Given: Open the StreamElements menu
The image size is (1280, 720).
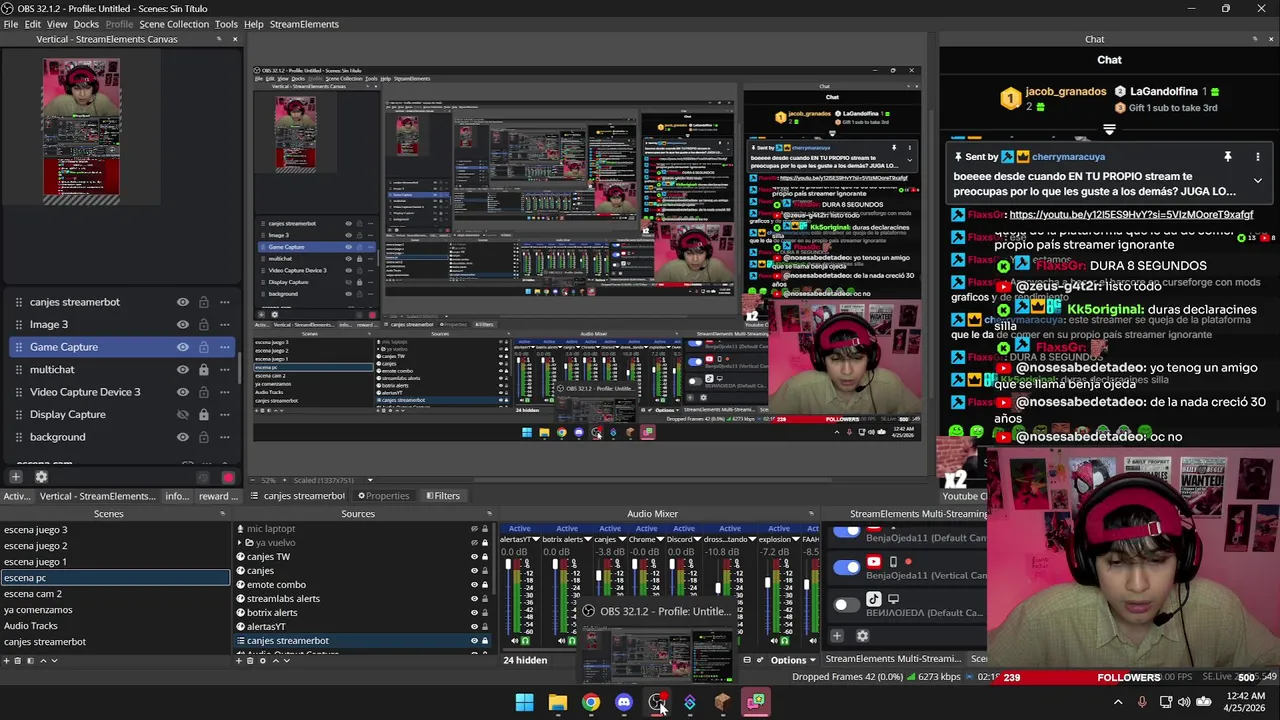Looking at the screenshot, I should point(304,24).
